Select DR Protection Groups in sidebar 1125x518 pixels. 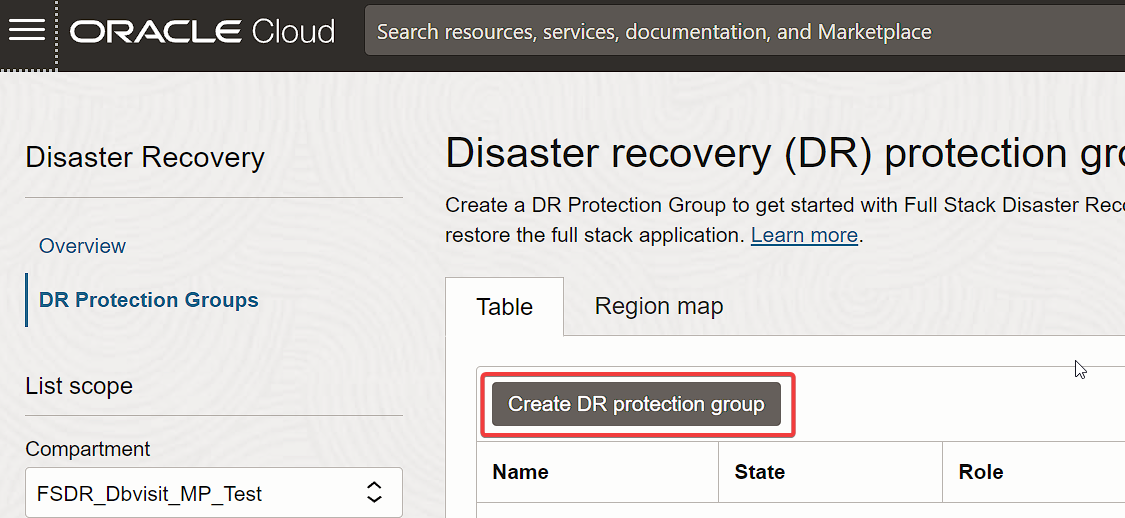[x=149, y=300]
